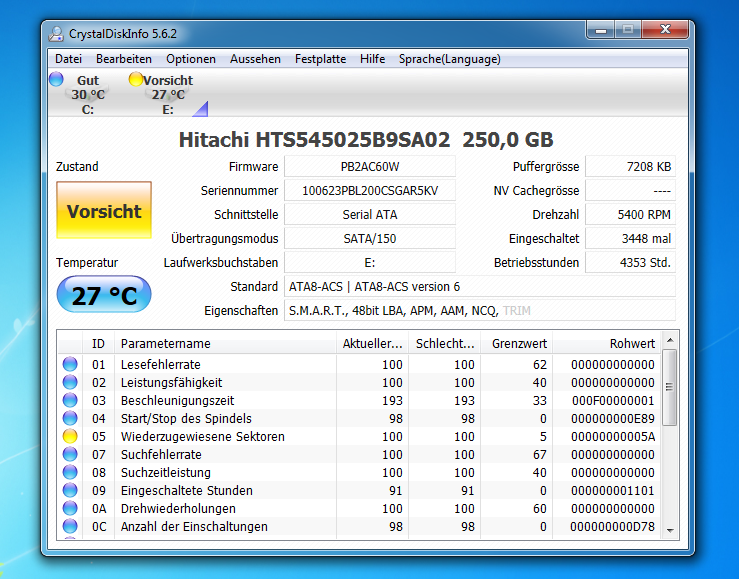Click the ID column header

[99, 343]
